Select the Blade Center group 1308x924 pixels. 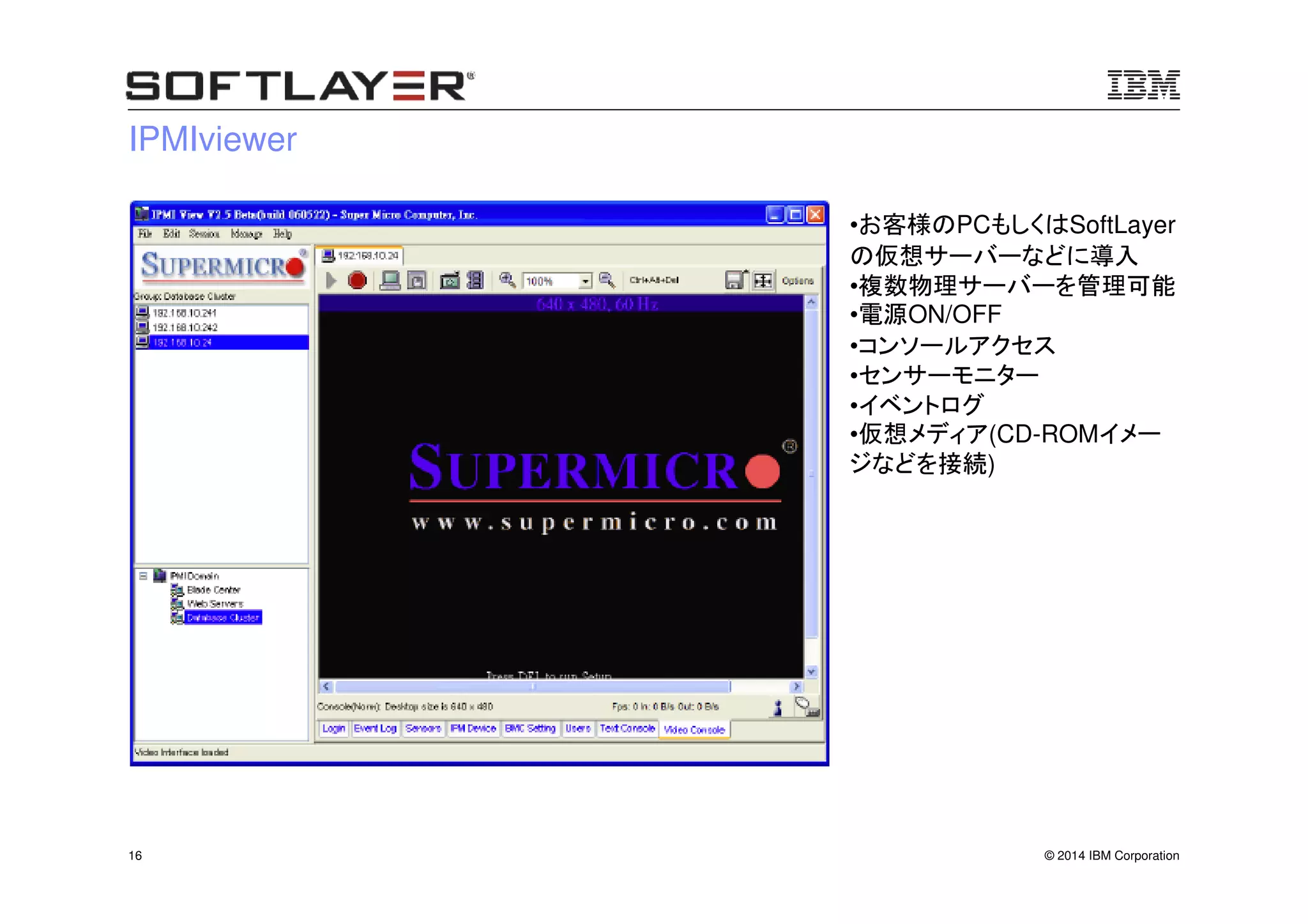(x=213, y=590)
